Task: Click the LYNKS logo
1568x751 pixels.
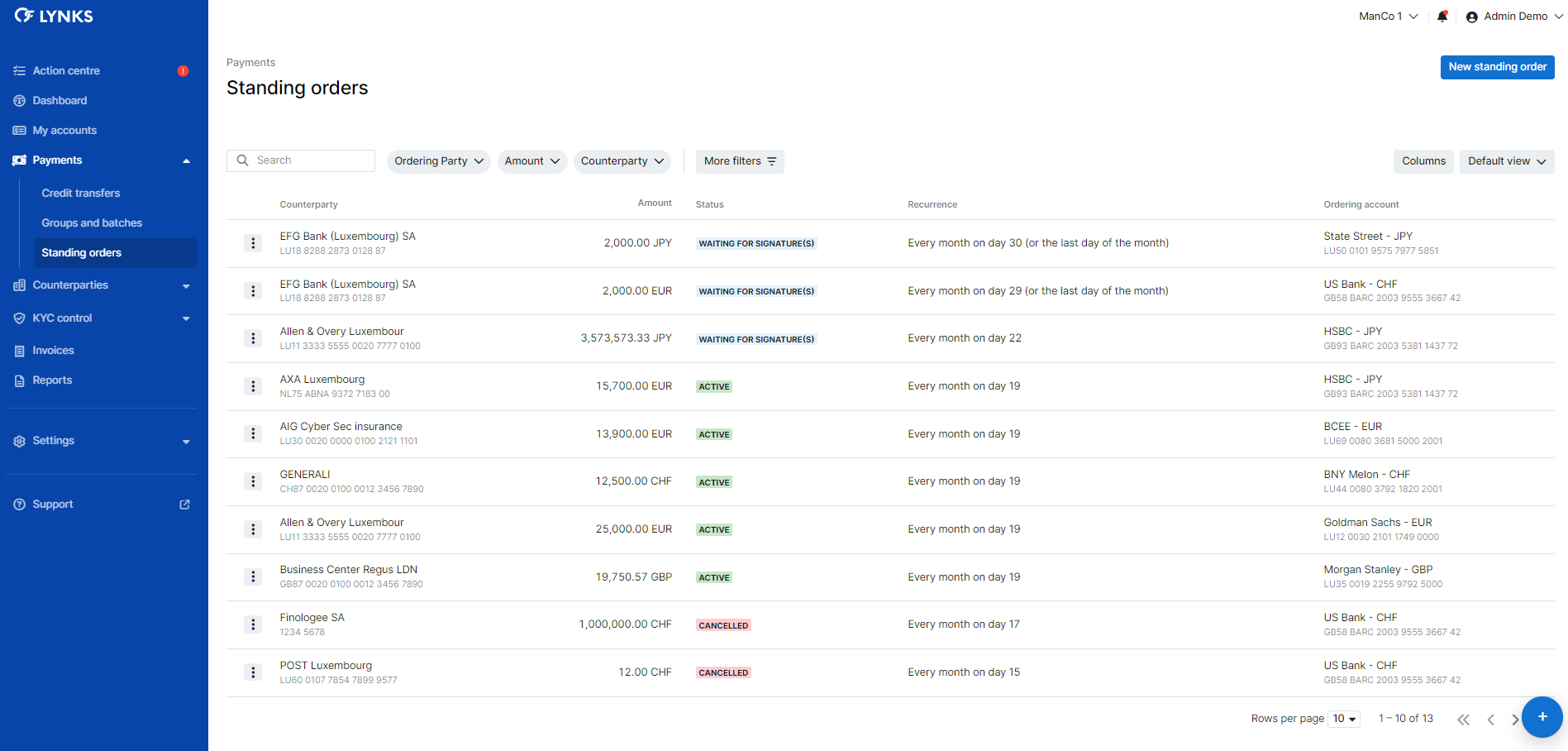Action: (54, 16)
